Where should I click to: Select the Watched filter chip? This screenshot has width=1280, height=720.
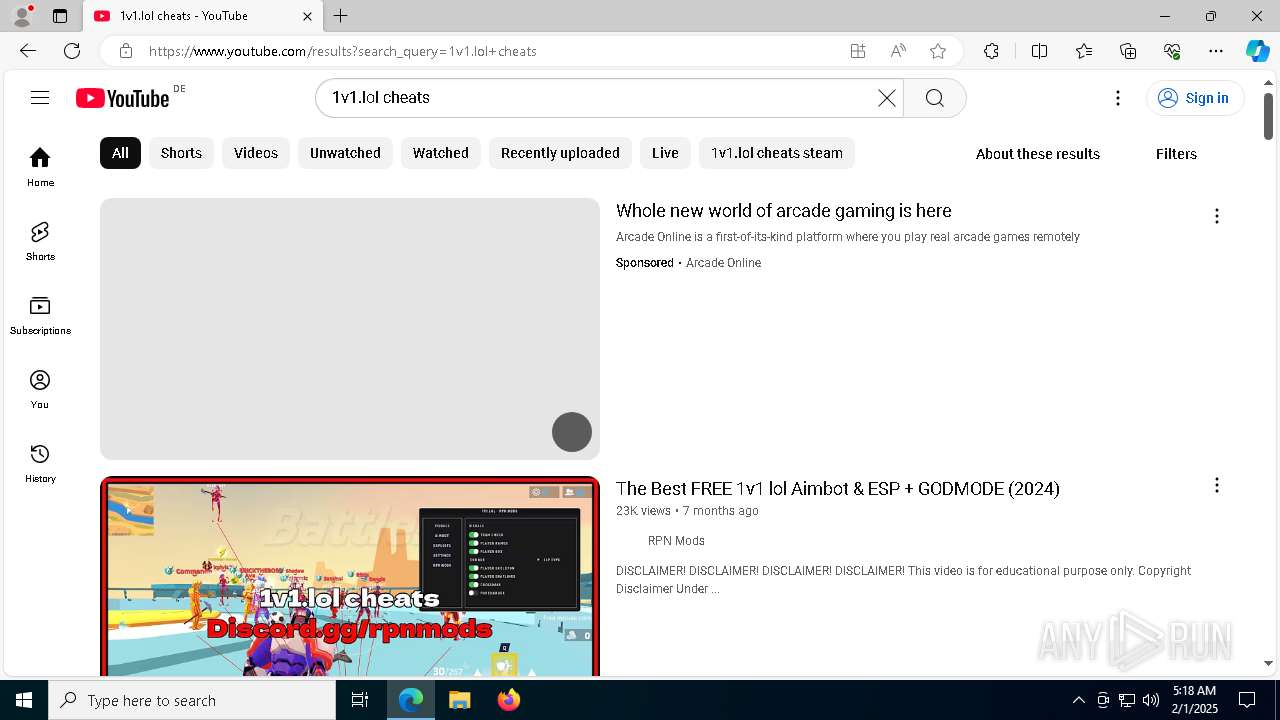pos(441,153)
